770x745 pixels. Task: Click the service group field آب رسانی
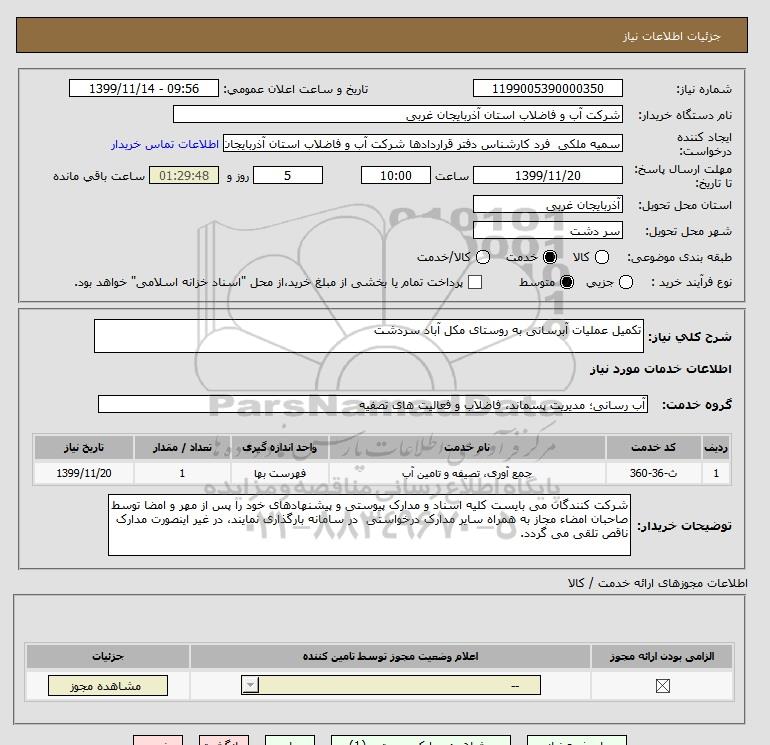click(x=372, y=405)
